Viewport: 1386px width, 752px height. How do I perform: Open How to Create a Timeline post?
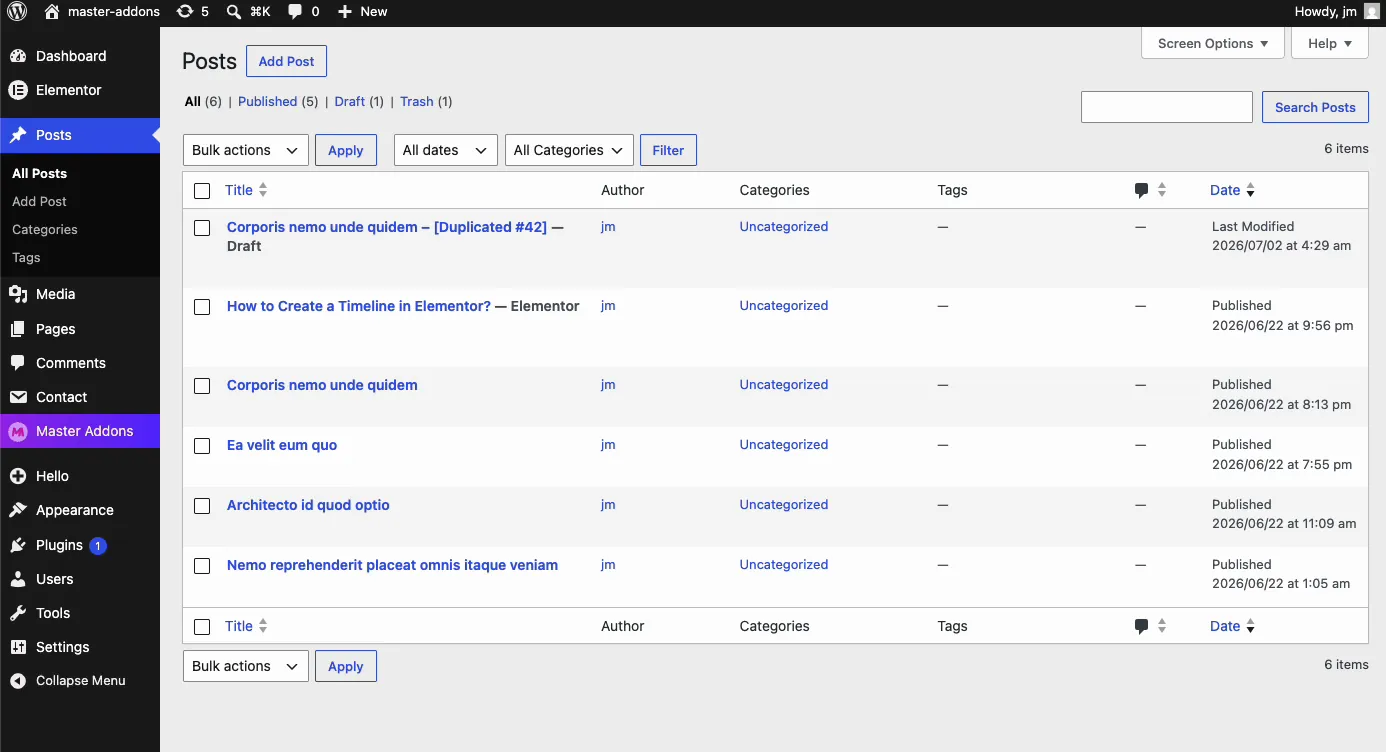click(359, 306)
